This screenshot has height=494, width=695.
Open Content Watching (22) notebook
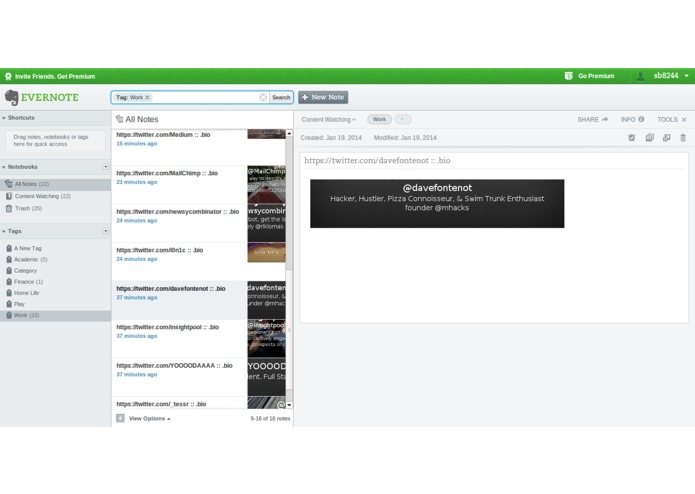43,196
